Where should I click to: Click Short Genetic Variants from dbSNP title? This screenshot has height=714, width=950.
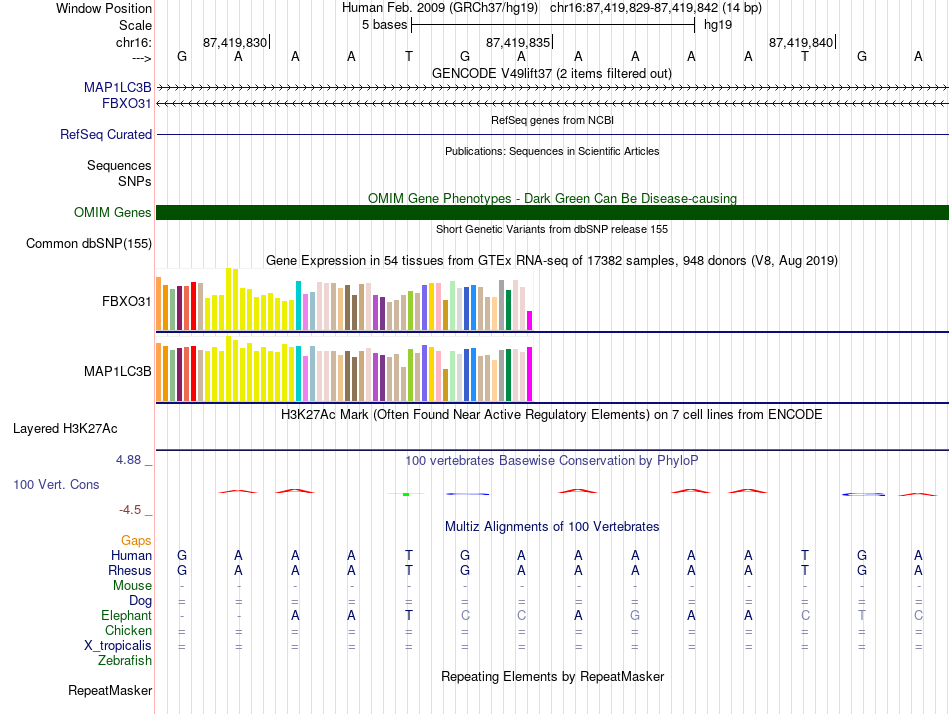(552, 229)
